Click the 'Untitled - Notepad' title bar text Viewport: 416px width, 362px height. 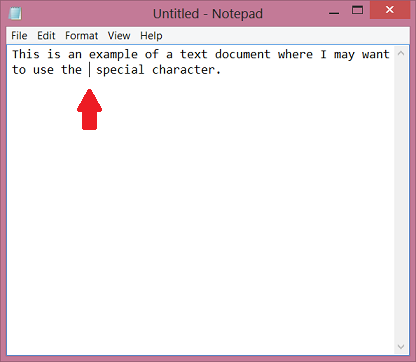(x=208, y=14)
